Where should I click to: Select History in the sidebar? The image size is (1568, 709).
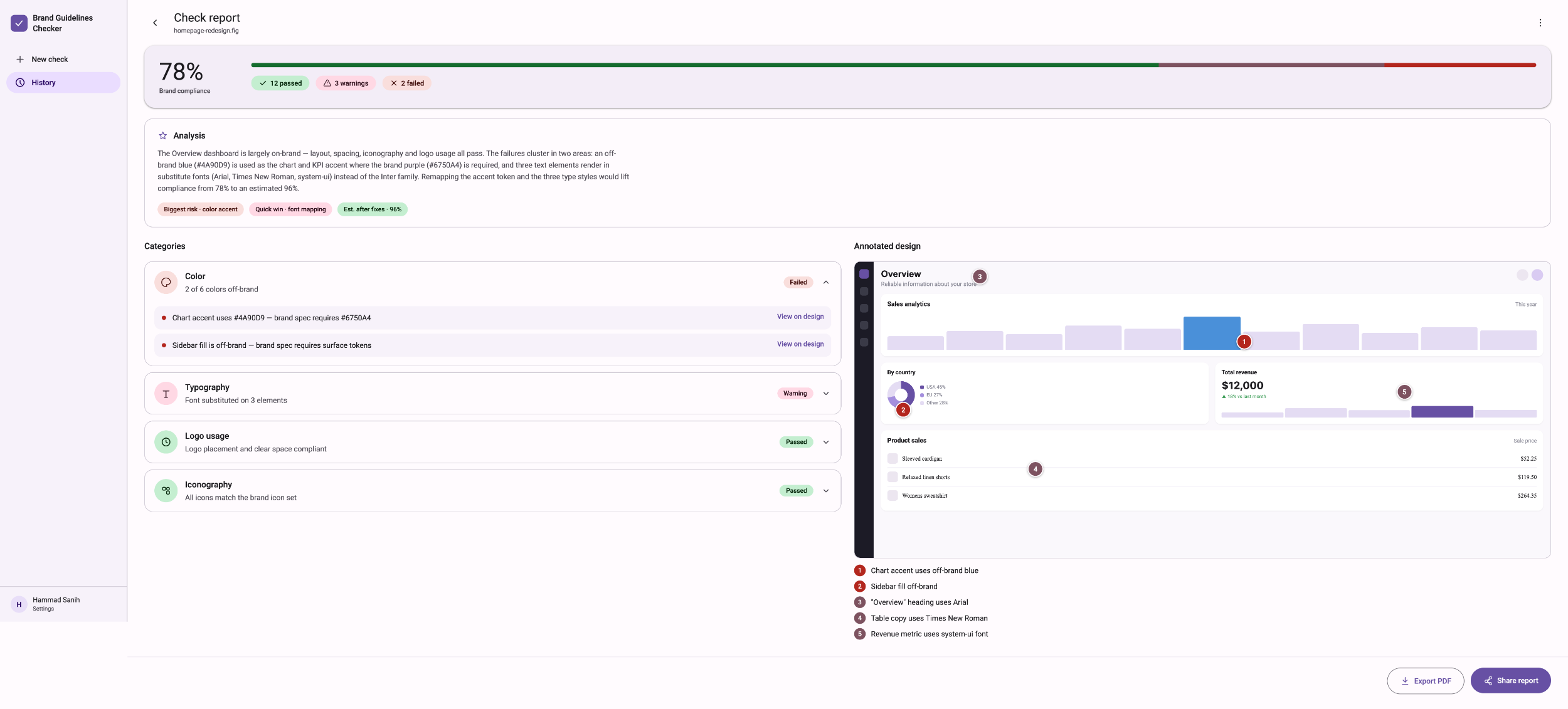point(63,83)
